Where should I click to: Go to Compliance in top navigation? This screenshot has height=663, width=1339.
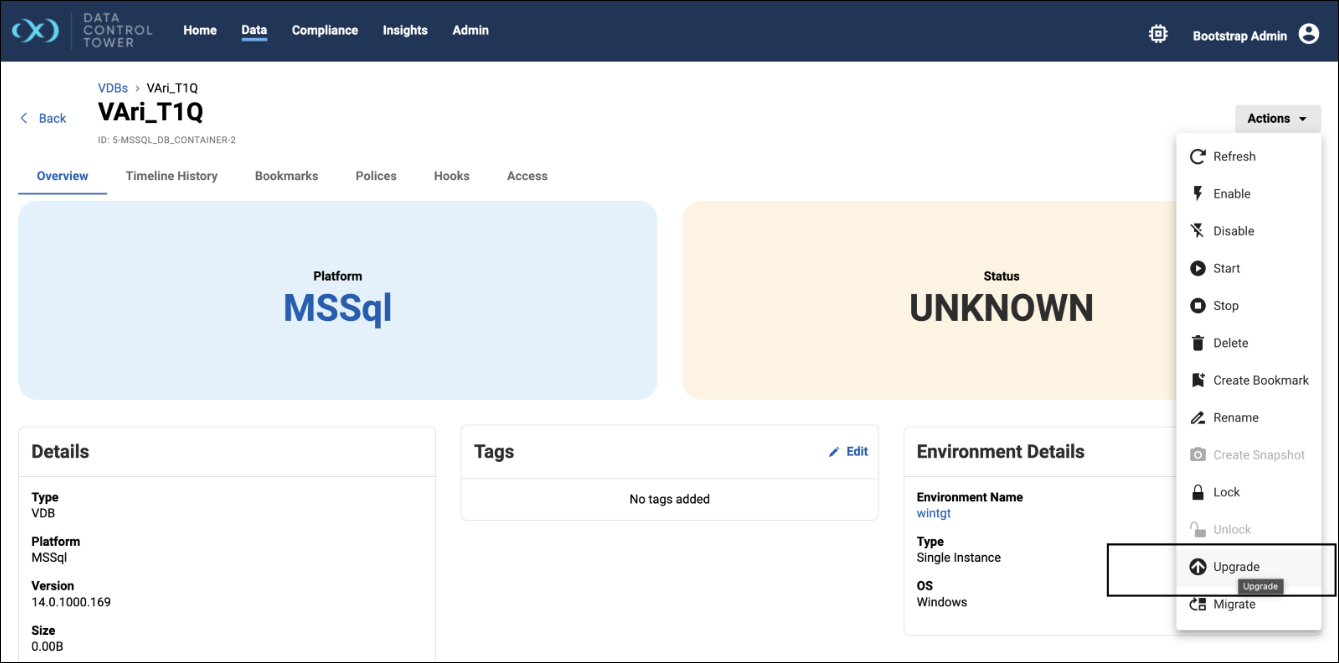click(324, 30)
